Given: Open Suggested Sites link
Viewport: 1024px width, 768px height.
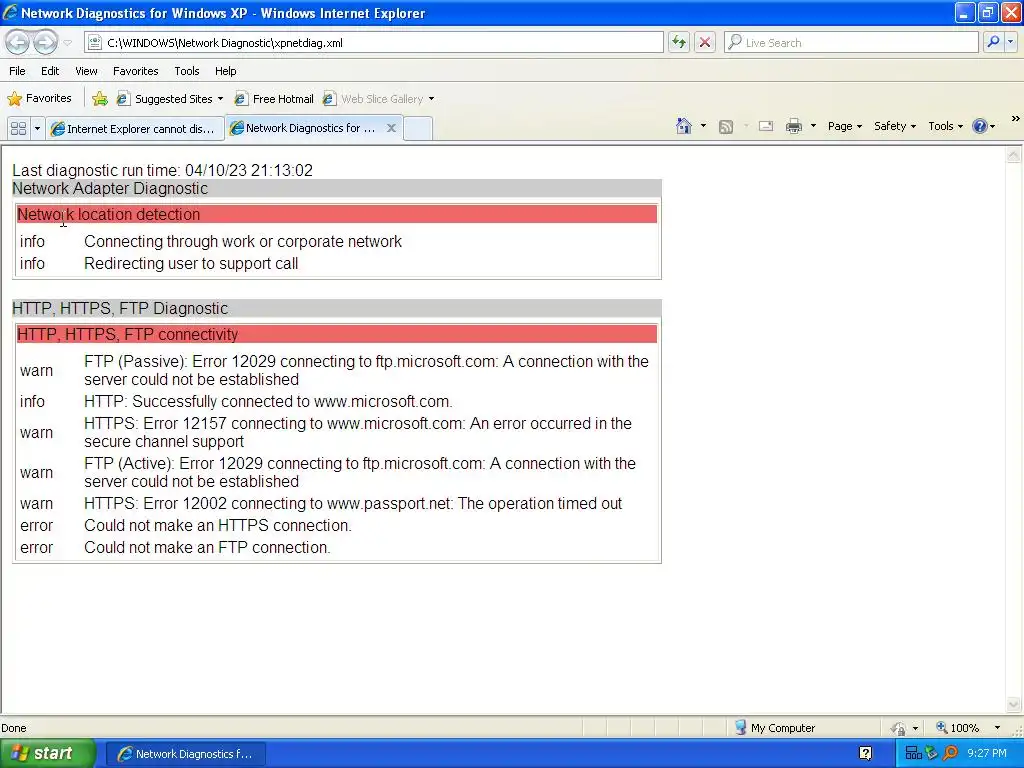Looking at the screenshot, I should [165, 99].
